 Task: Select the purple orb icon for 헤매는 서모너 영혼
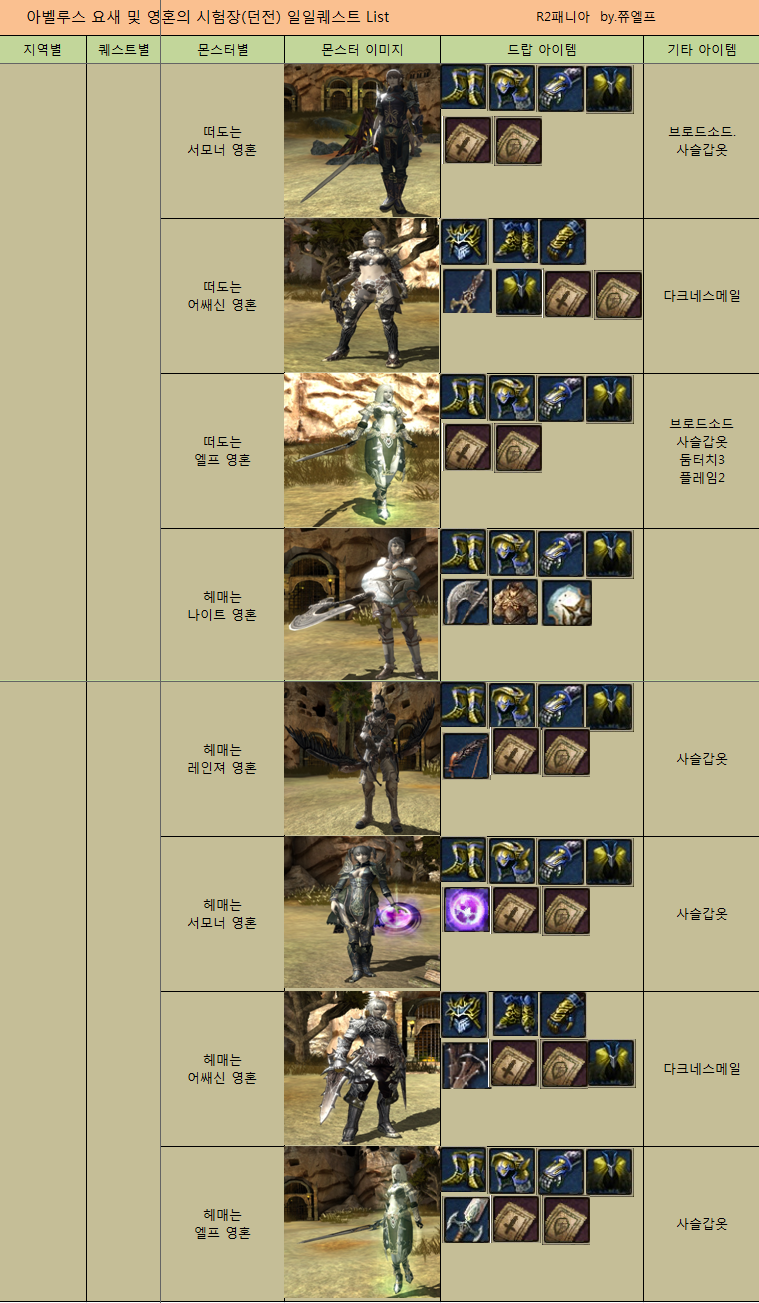466,910
